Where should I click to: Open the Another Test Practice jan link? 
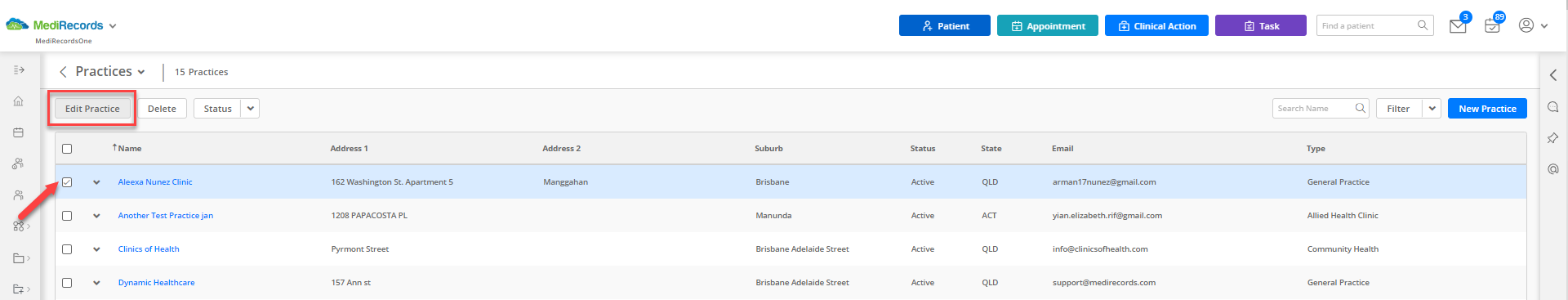pyautogui.click(x=166, y=216)
